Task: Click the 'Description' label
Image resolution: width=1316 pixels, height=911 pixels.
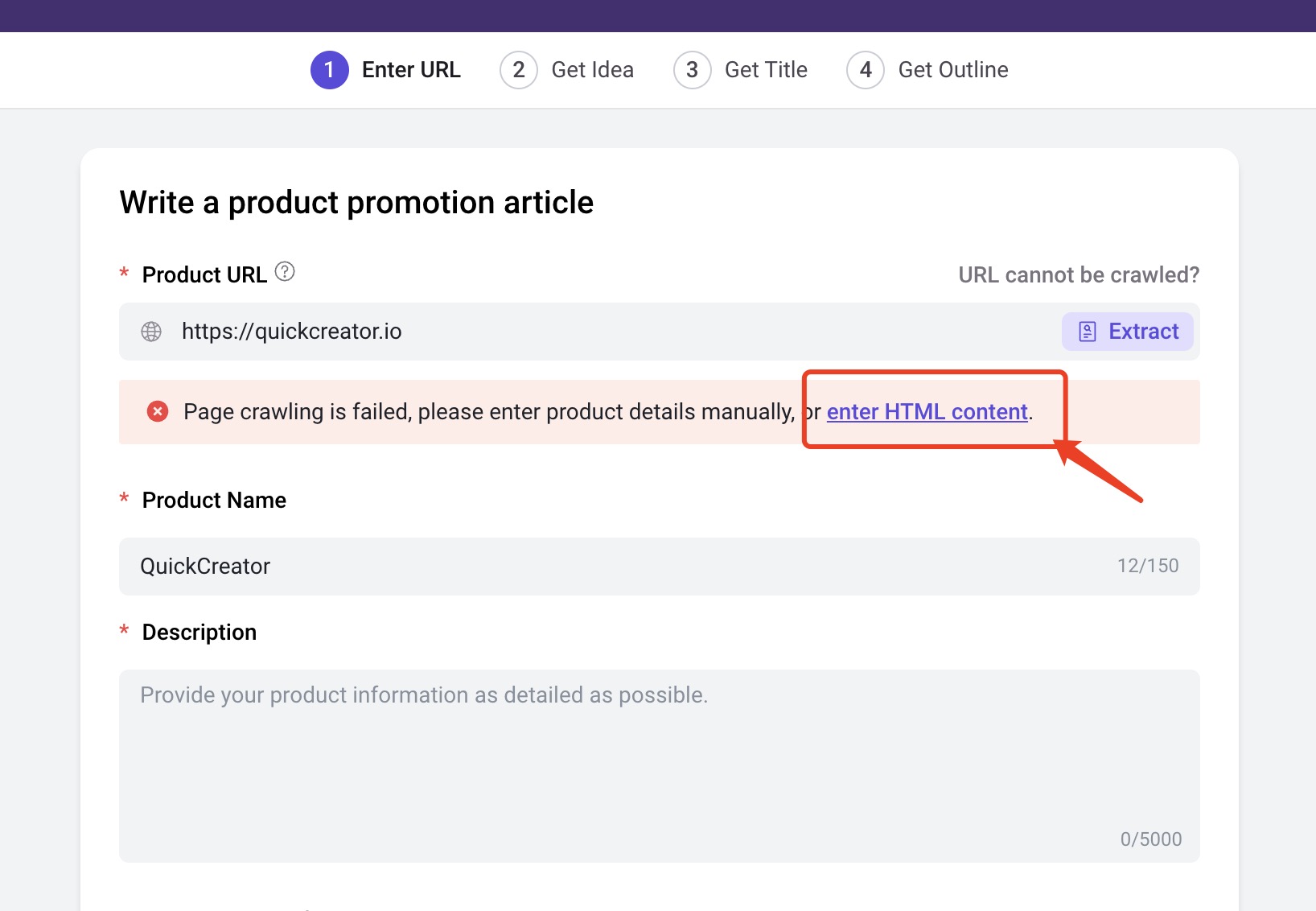Action: [199, 633]
